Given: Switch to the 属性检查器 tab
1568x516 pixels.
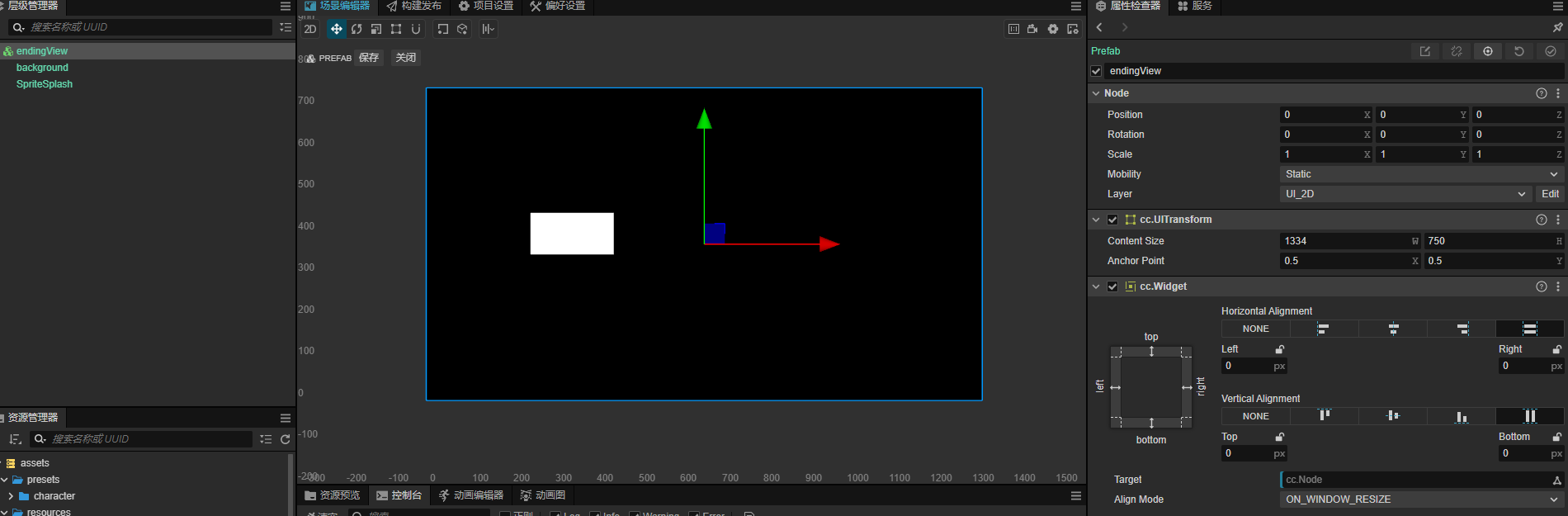Looking at the screenshot, I should tap(1128, 7).
